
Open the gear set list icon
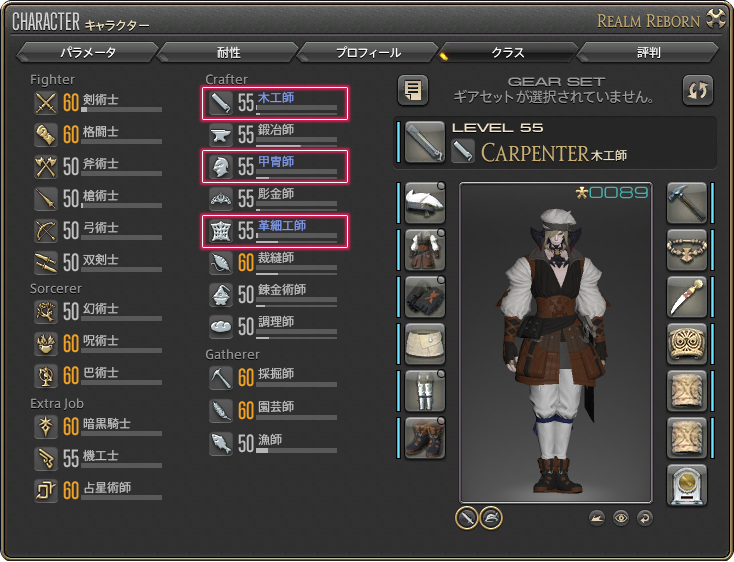click(x=412, y=90)
